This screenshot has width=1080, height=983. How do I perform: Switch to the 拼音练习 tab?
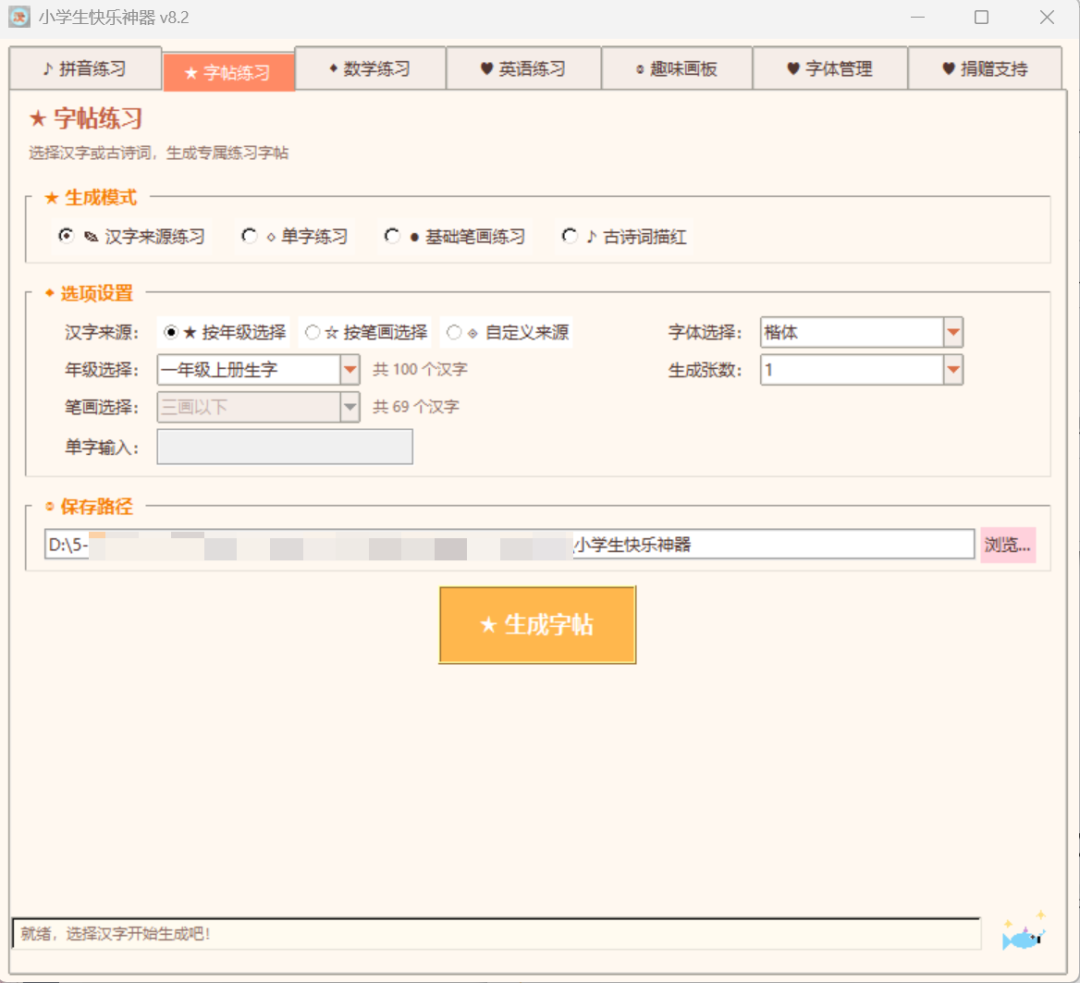click(85, 68)
